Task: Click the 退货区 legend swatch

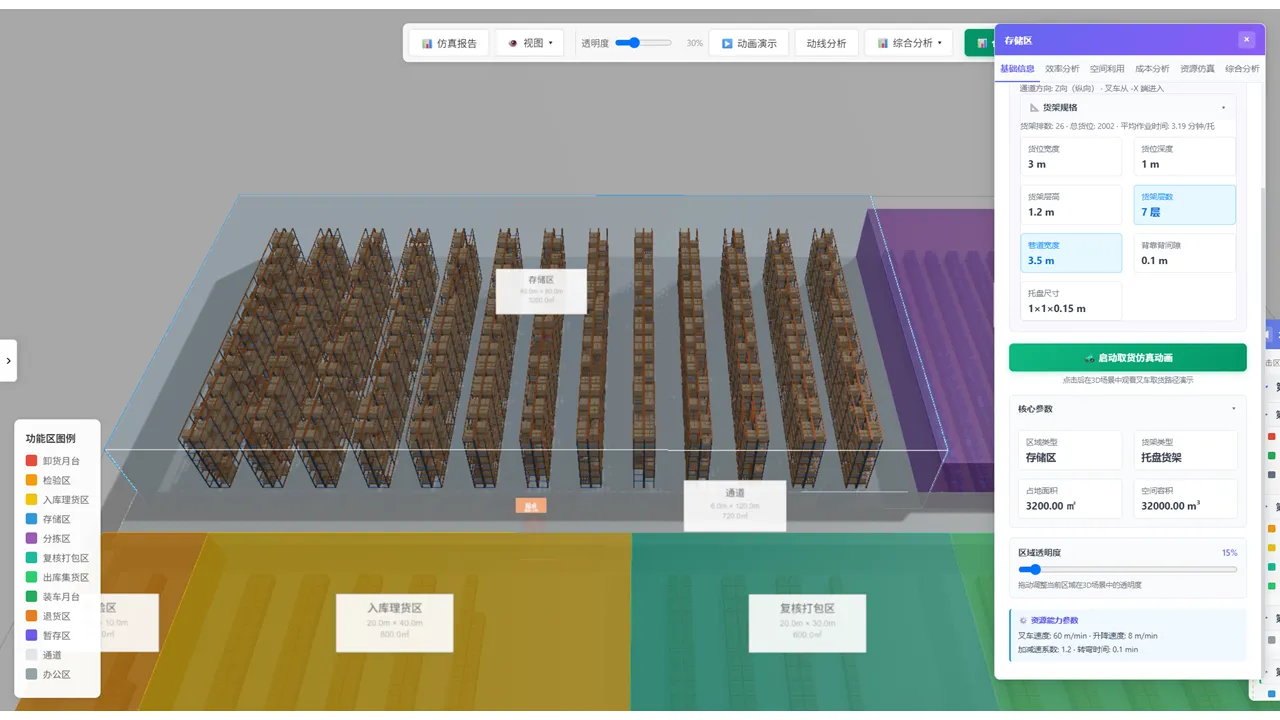Action: click(x=32, y=616)
